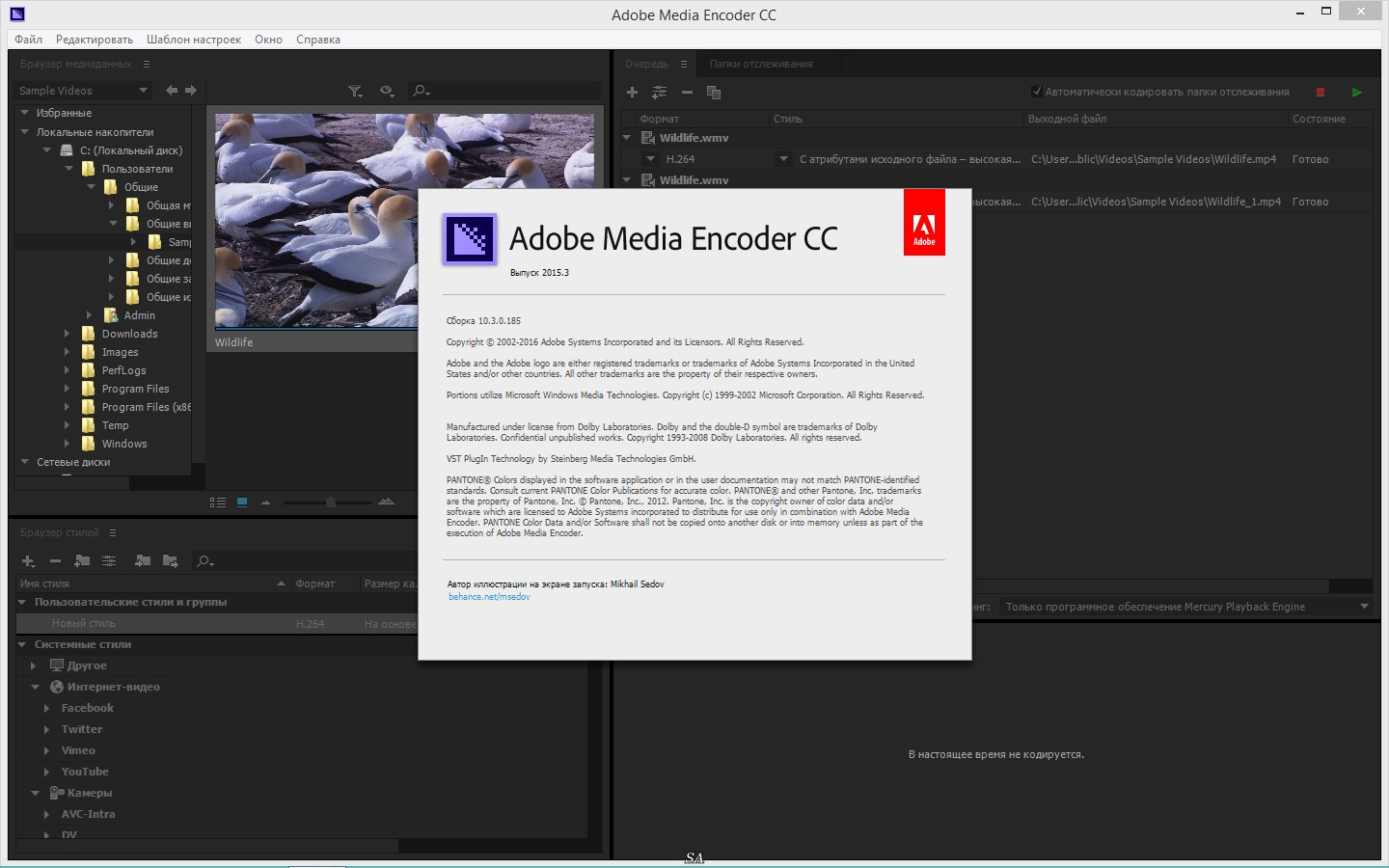
Task: Start the queue with the green play button
Action: click(1357, 93)
